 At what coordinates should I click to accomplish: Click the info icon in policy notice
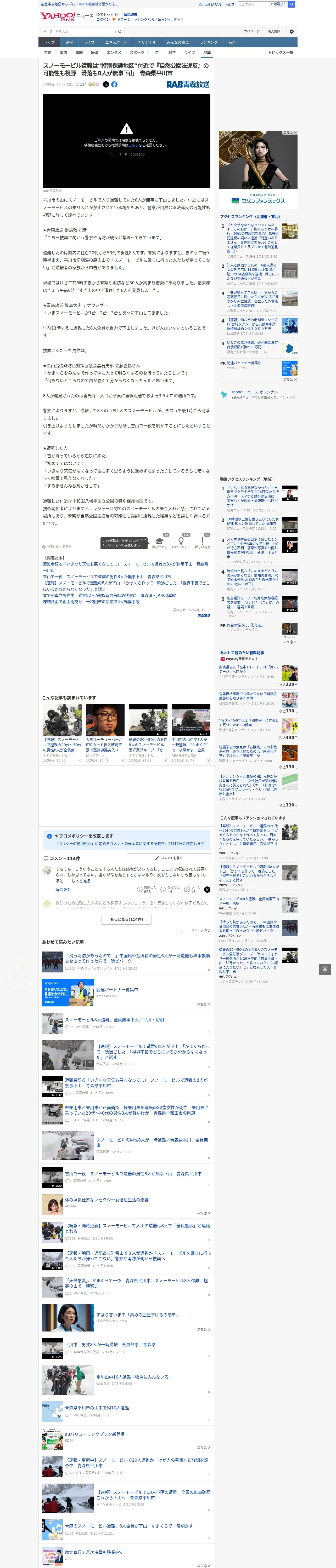point(49,836)
